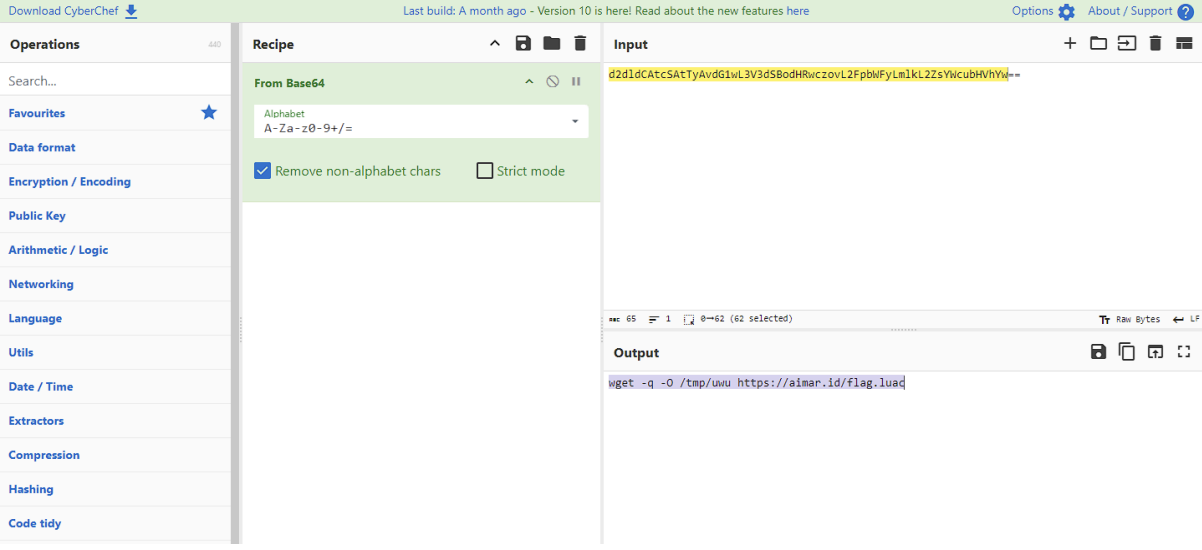This screenshot has height=550, width=1202.
Task: Open the Networking category
Action: (115, 284)
